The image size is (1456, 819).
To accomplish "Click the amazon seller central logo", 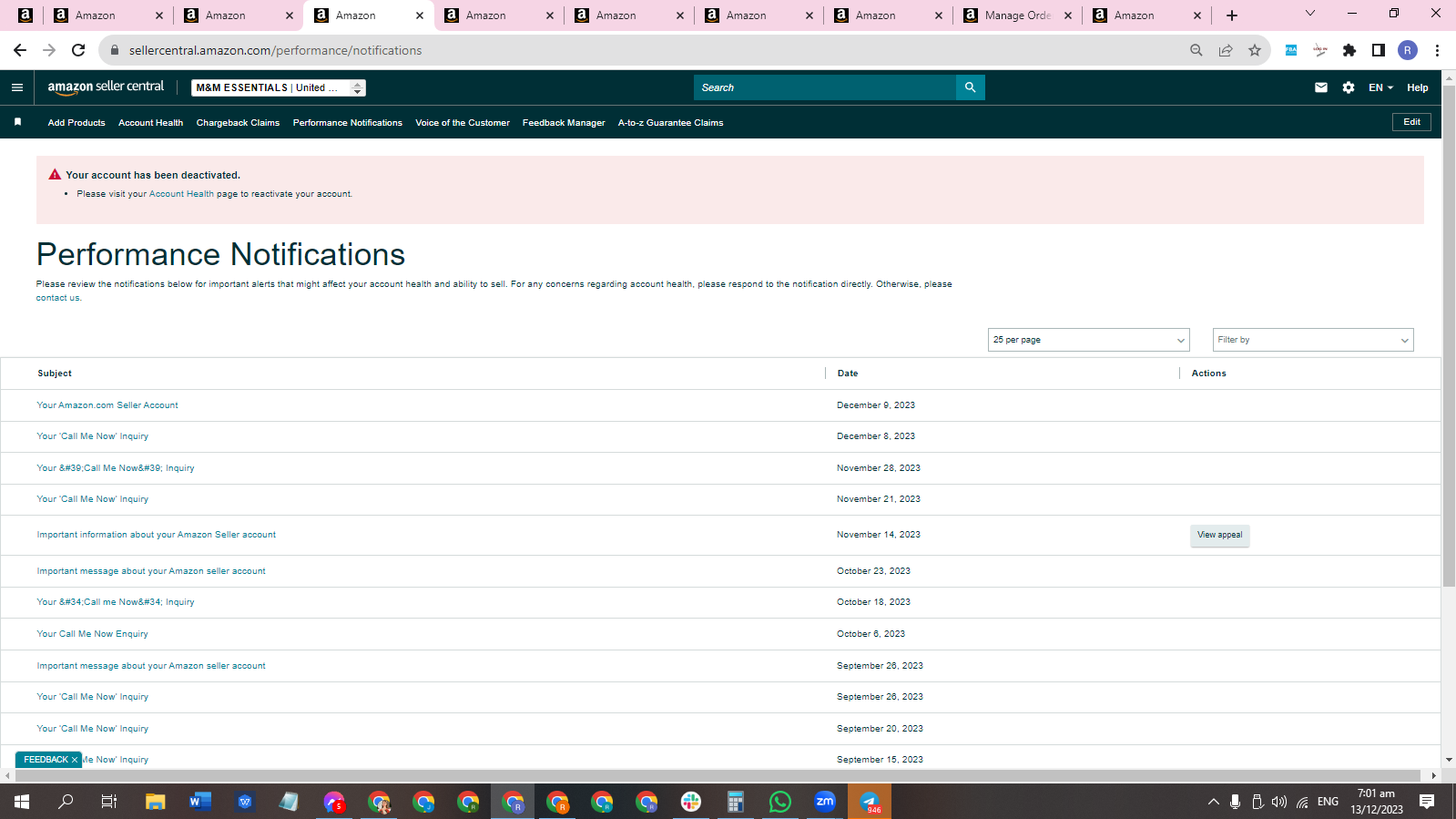I will tap(106, 87).
